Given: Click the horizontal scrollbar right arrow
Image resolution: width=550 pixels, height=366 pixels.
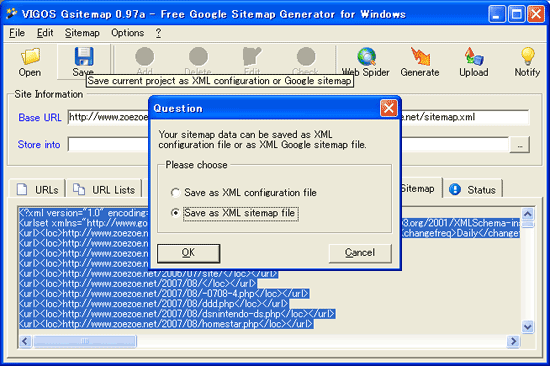Looking at the screenshot, I should point(513,341).
